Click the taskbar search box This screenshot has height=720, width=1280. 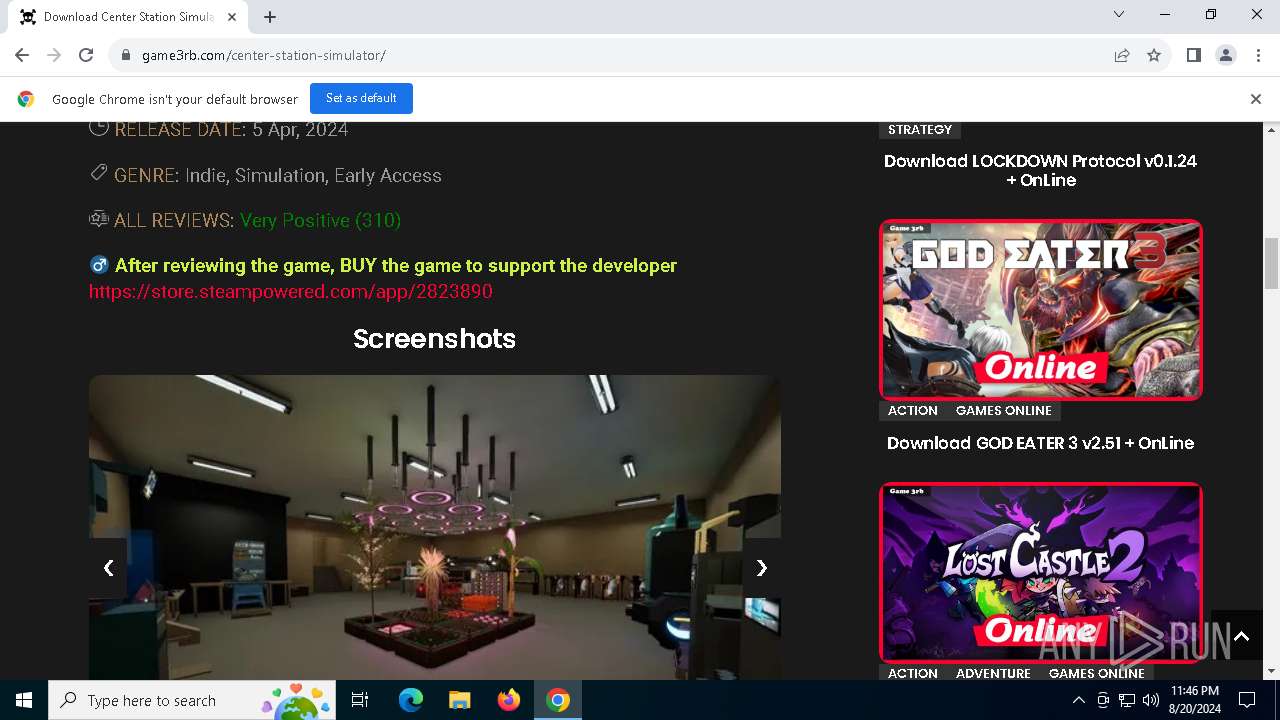coord(193,700)
